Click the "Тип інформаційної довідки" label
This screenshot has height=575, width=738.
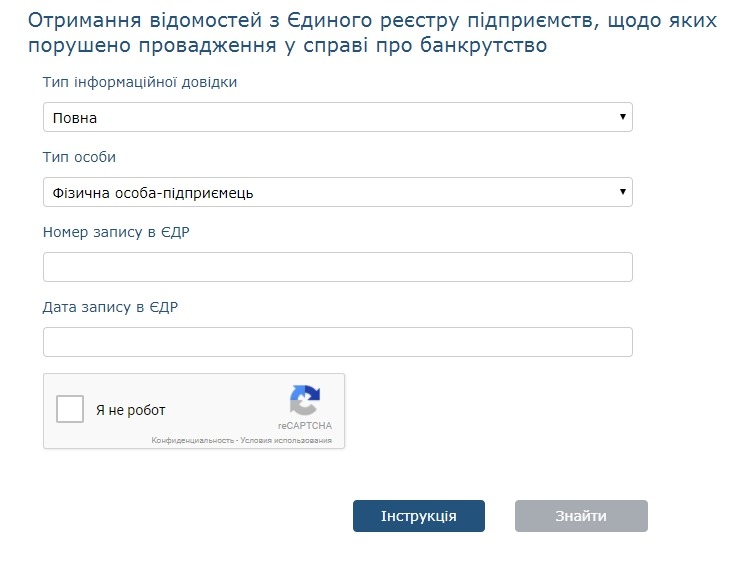pos(140,82)
